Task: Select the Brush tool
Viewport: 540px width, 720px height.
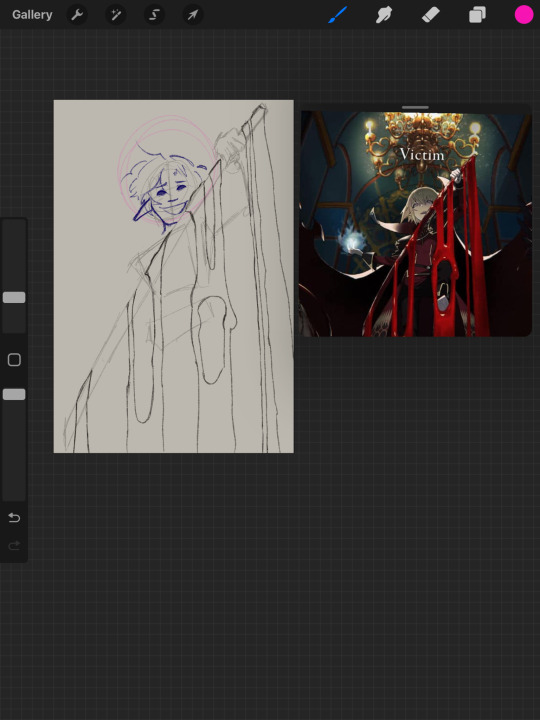Action: click(x=338, y=15)
